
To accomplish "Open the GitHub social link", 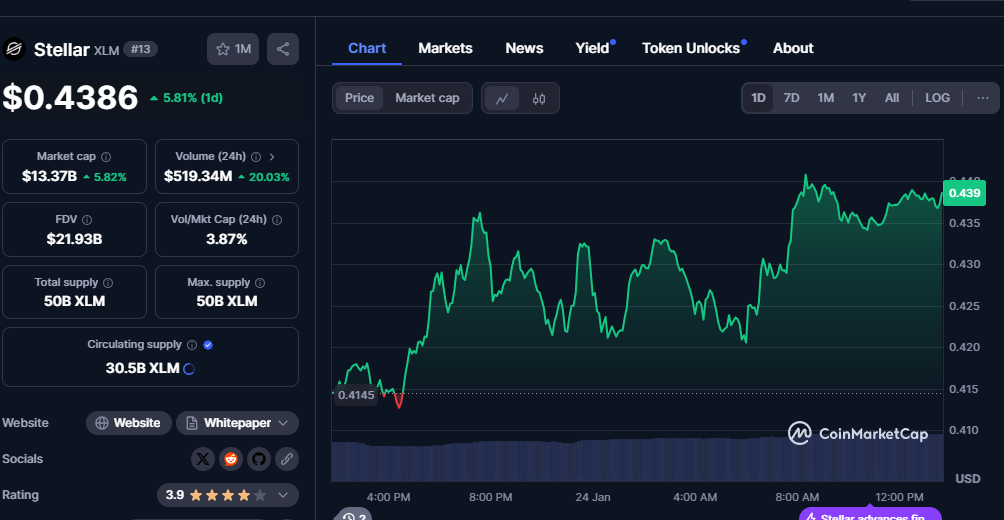I will coord(259,459).
